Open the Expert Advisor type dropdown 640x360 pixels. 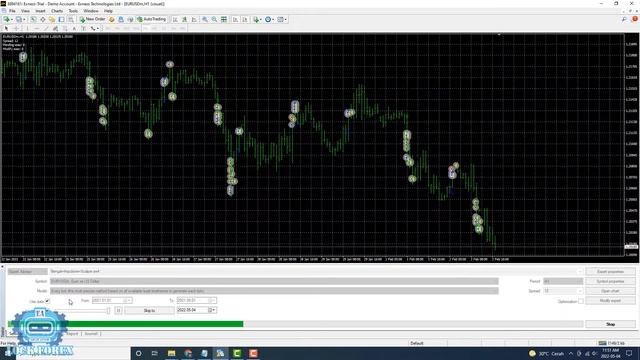pyautogui.click(x=28, y=271)
